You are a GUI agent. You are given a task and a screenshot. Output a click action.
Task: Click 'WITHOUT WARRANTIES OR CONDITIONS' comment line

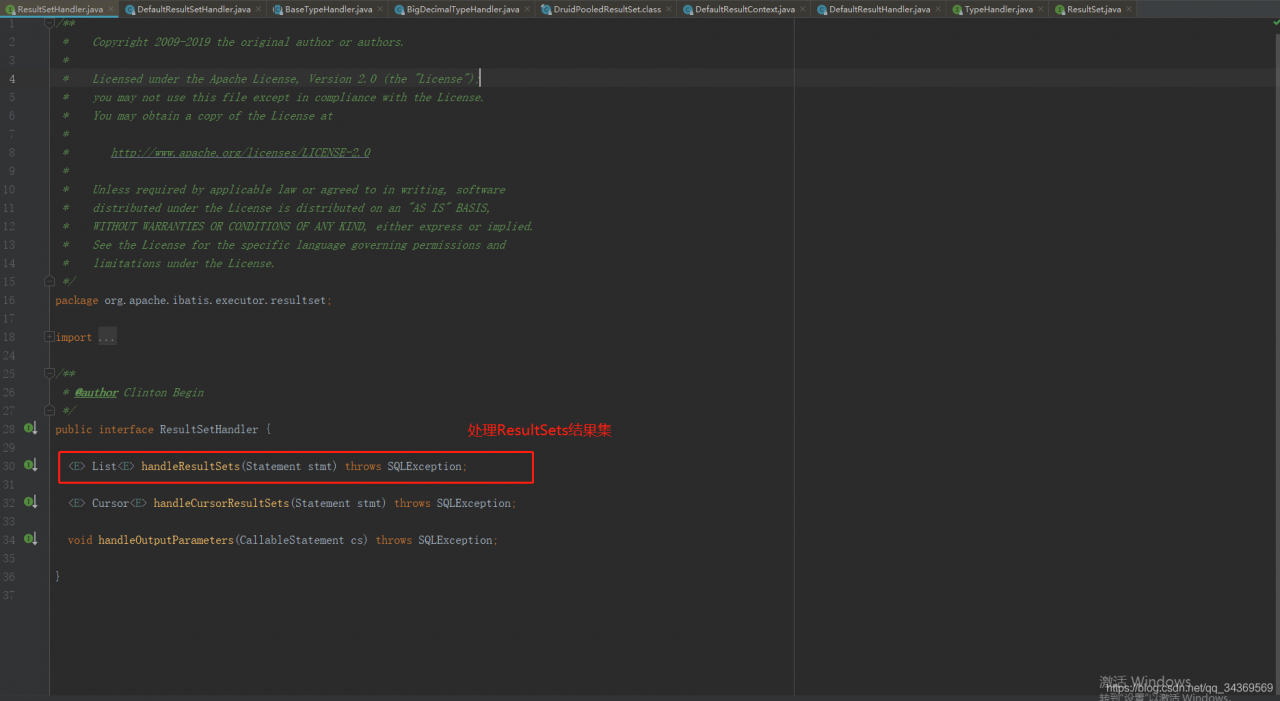pyautogui.click(x=313, y=226)
